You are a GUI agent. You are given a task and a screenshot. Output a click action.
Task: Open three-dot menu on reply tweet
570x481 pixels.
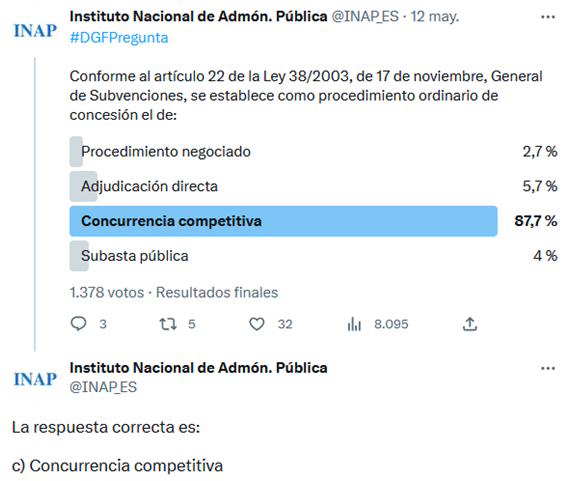coord(548,368)
